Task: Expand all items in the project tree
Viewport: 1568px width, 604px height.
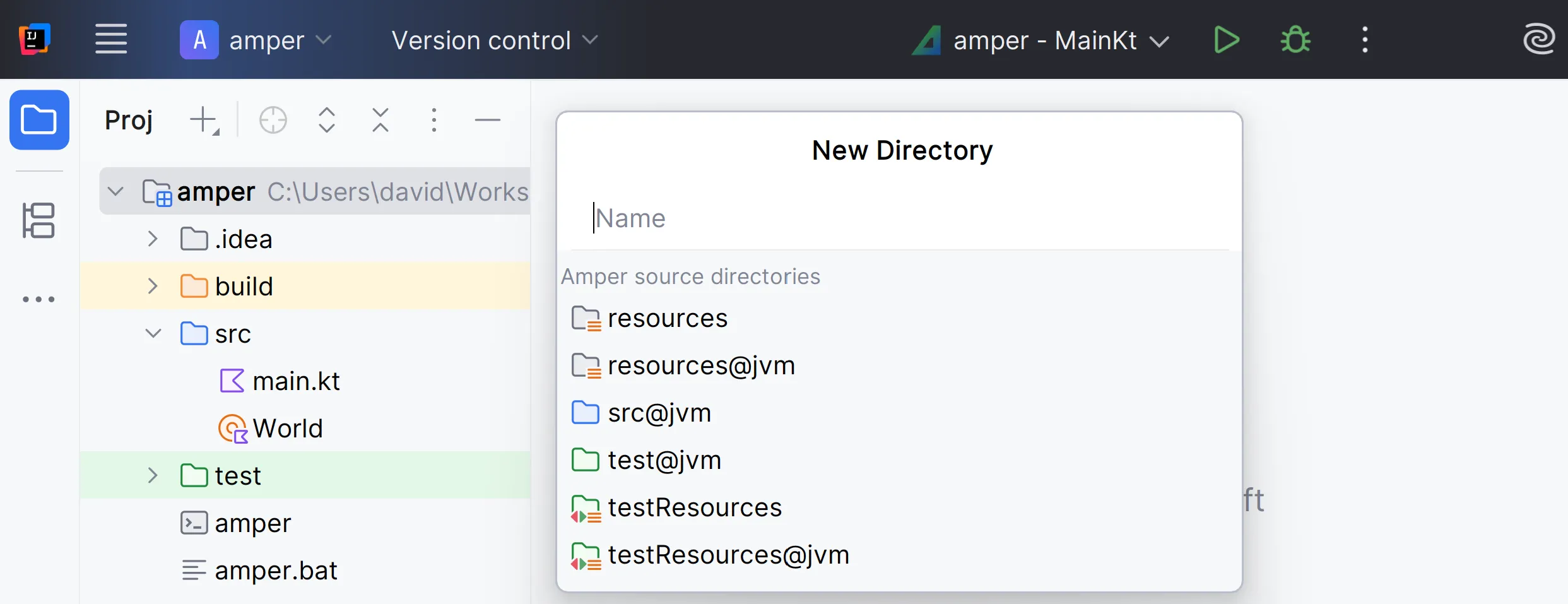Action: point(326,120)
